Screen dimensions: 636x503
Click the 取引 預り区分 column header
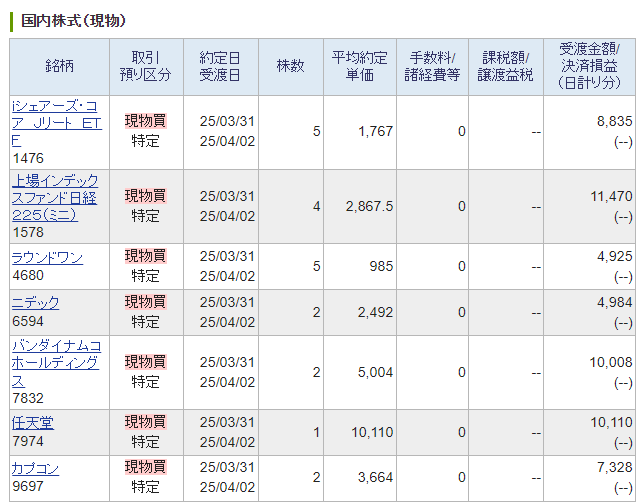pos(146,67)
